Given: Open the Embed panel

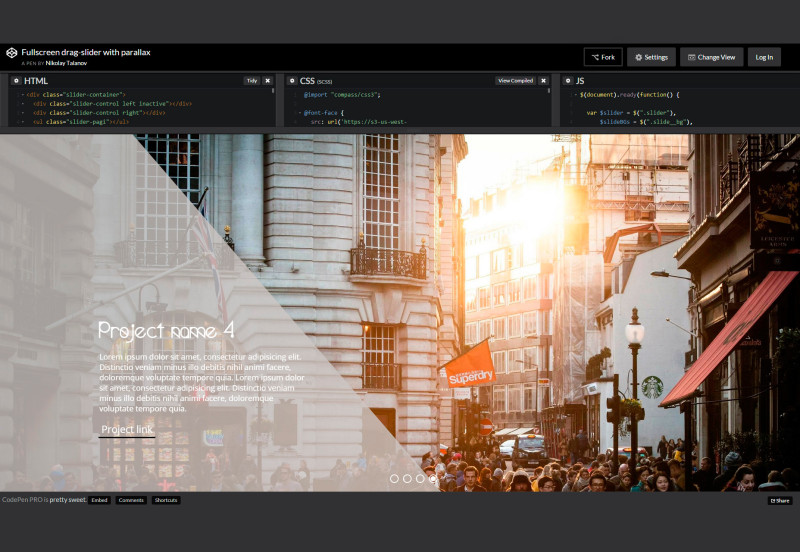Looking at the screenshot, I should click(99, 500).
